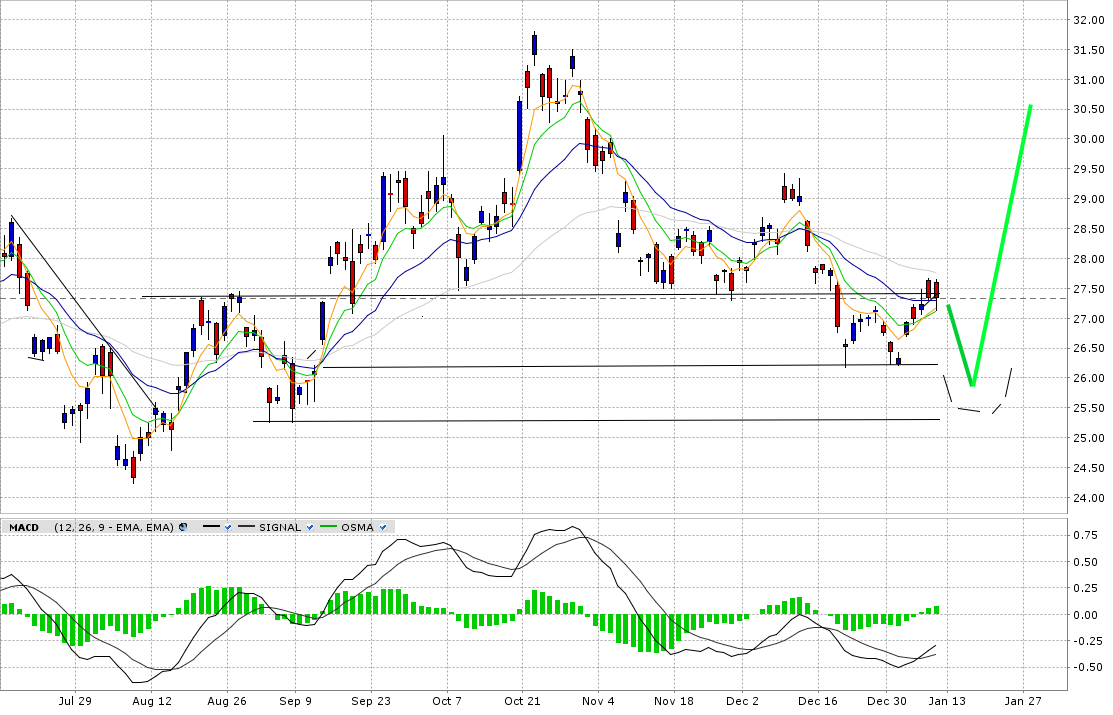Click the SIGNAL legend label

tap(280, 527)
